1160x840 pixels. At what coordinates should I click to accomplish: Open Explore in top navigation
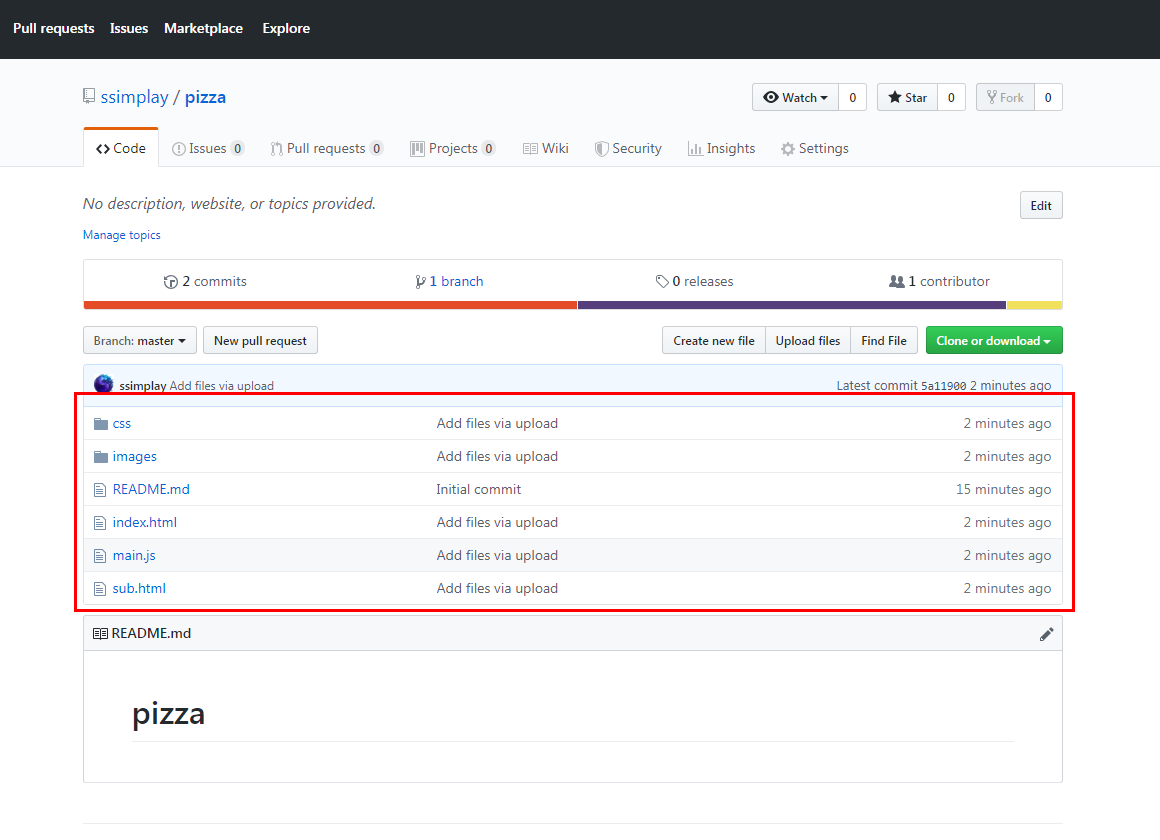[x=286, y=28]
